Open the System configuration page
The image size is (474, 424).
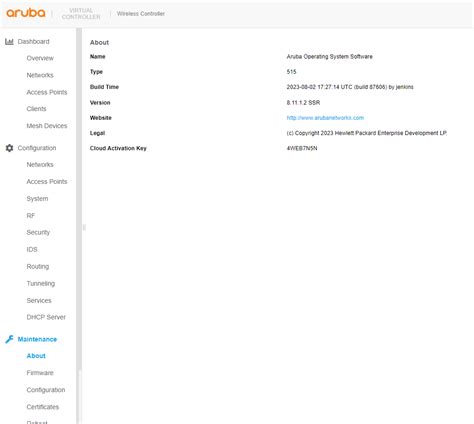pyautogui.click(x=37, y=199)
